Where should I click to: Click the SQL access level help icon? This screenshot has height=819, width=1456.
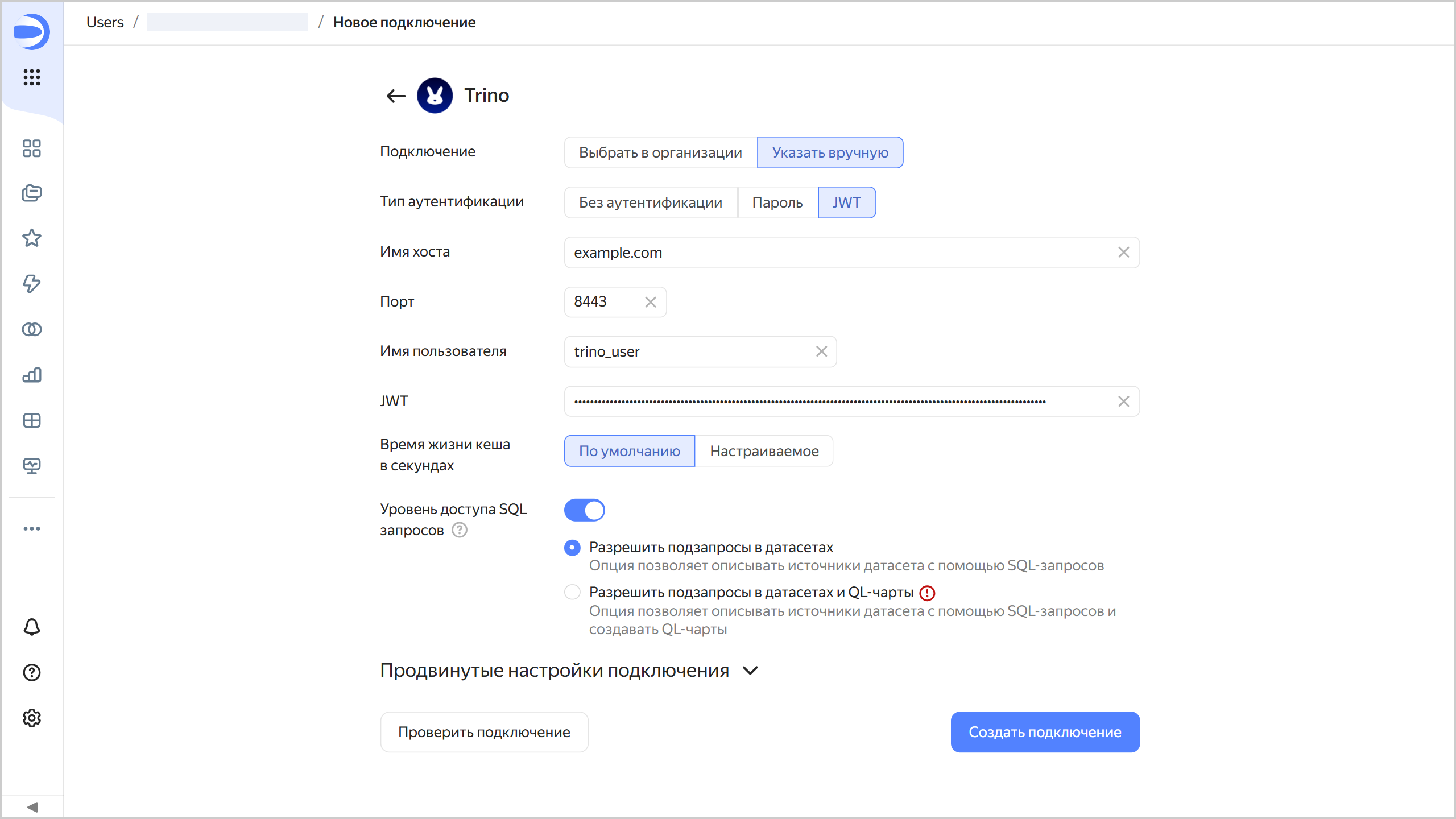[460, 530]
